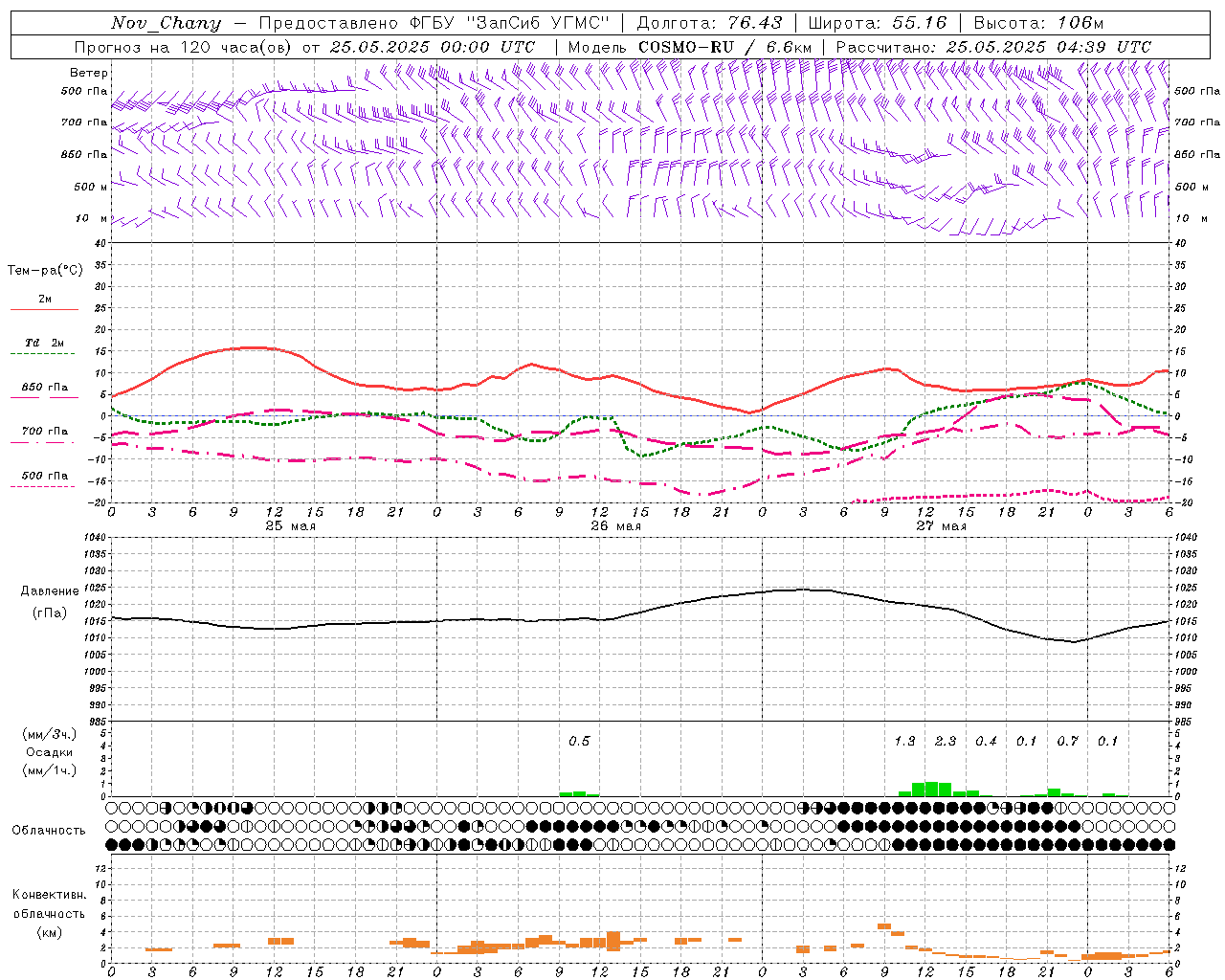Click the "Осадки" precipitation label
This screenshot has height=980, width=1225.
[x=50, y=752]
